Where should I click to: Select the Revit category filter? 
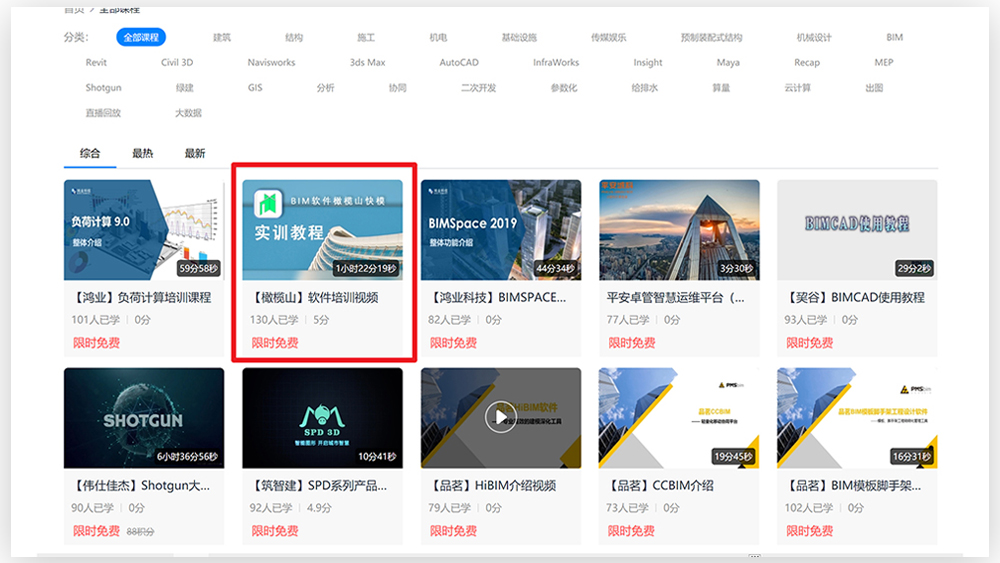pos(96,62)
